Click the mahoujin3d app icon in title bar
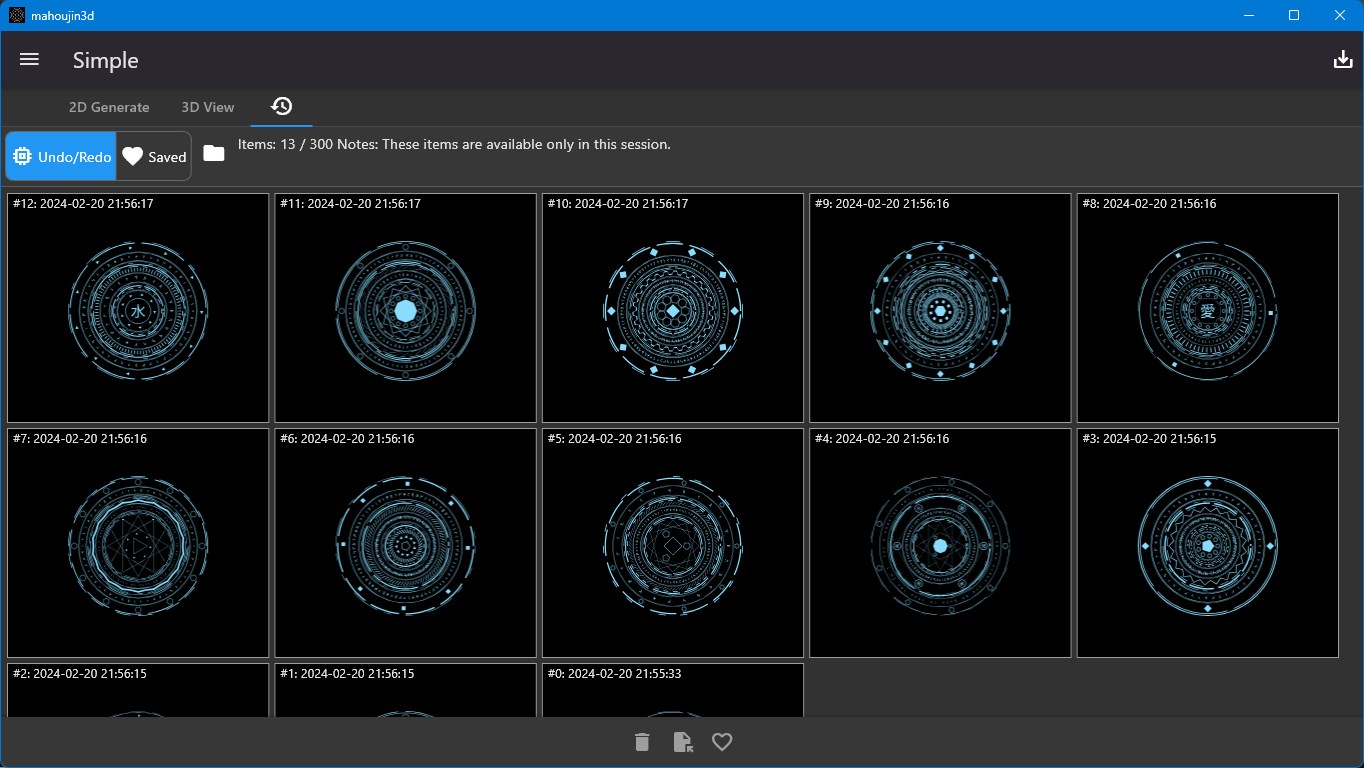1364x768 pixels. 17,15
